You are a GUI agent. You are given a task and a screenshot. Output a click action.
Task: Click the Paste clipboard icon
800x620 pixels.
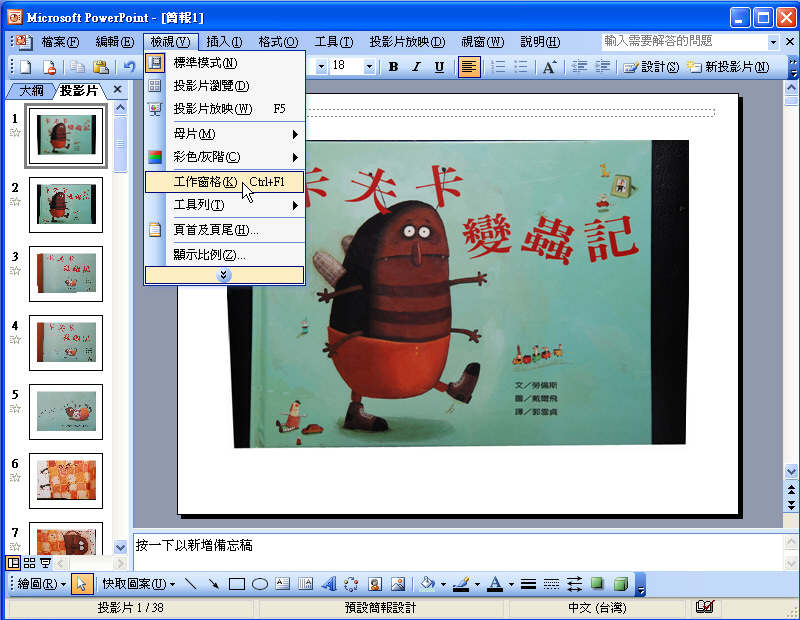coord(101,67)
